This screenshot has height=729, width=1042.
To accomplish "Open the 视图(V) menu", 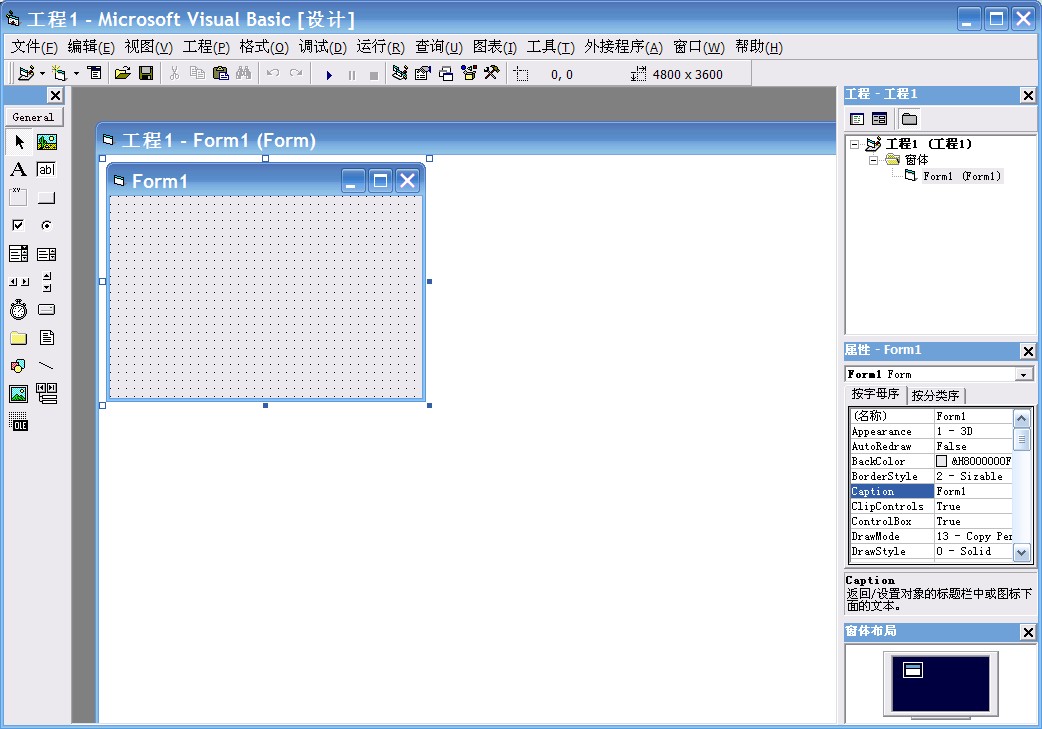I will [148, 47].
